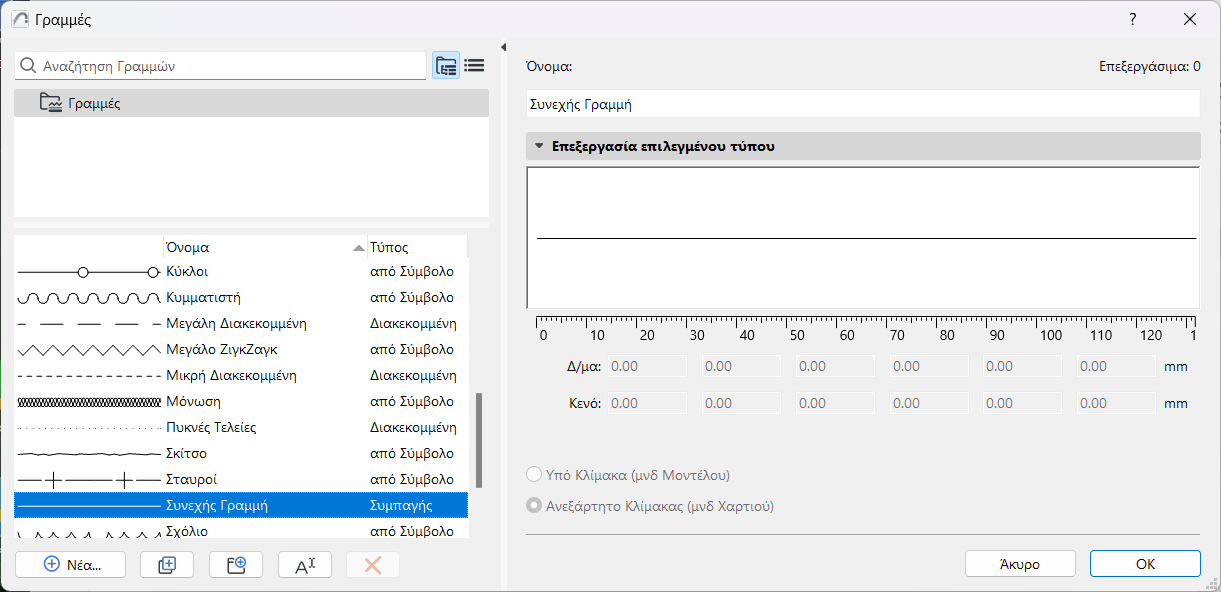Click the line list vertical scrollbar

(478, 440)
